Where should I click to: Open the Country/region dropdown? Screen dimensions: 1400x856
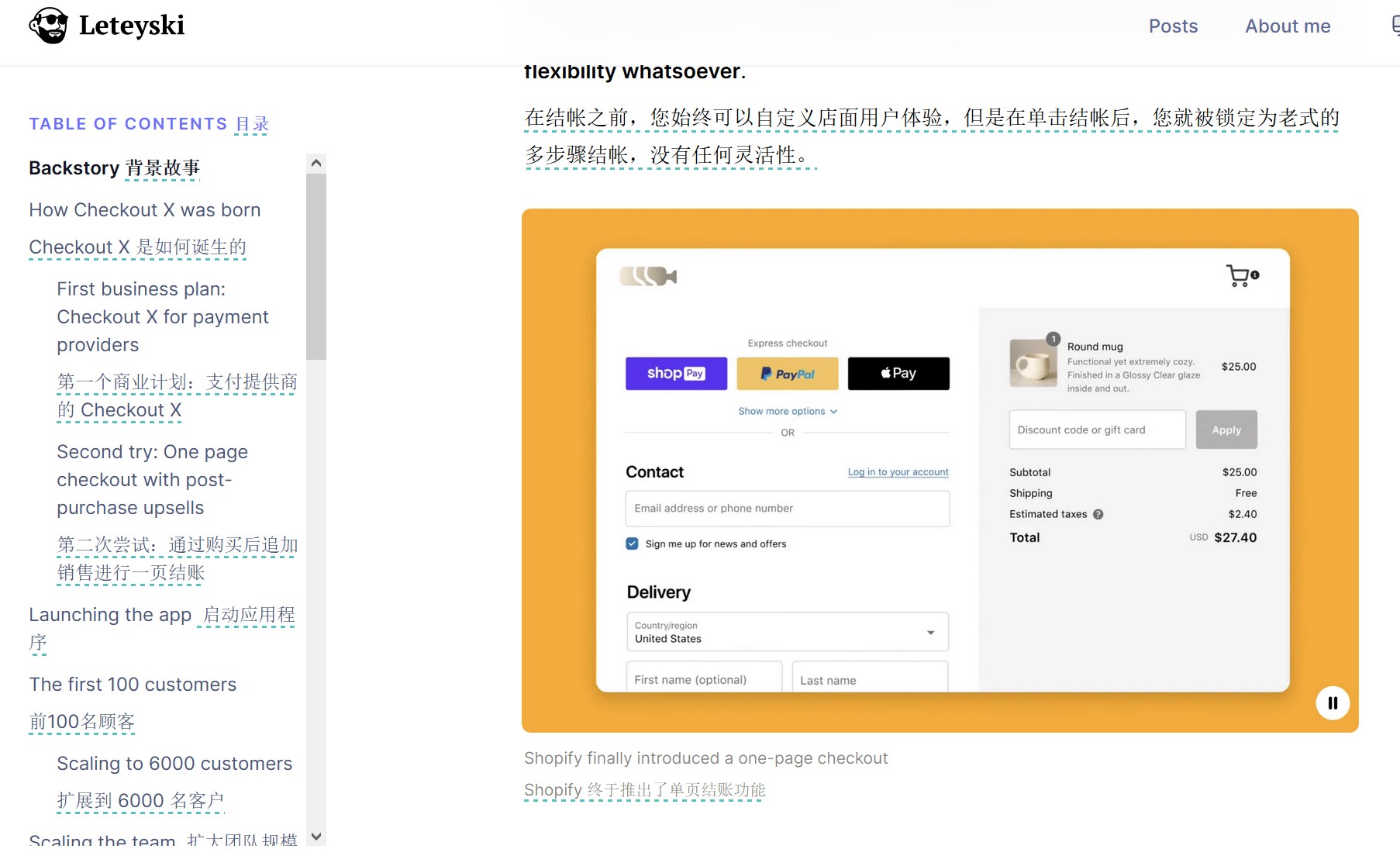787,632
